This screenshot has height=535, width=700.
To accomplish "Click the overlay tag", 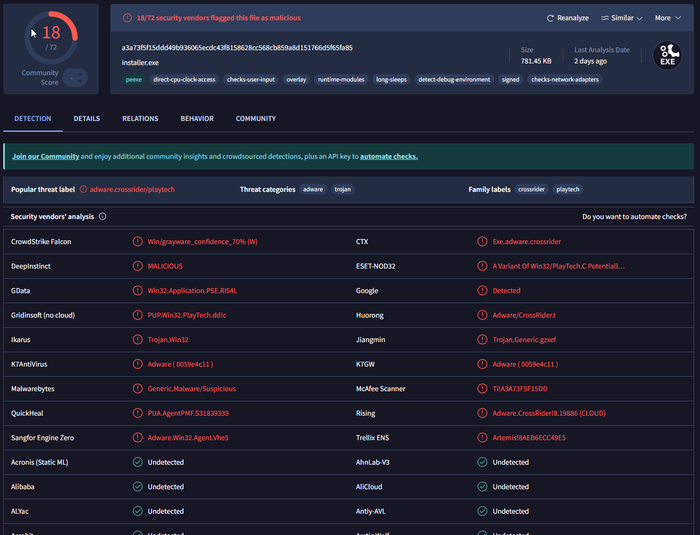I will pyautogui.click(x=296, y=79).
